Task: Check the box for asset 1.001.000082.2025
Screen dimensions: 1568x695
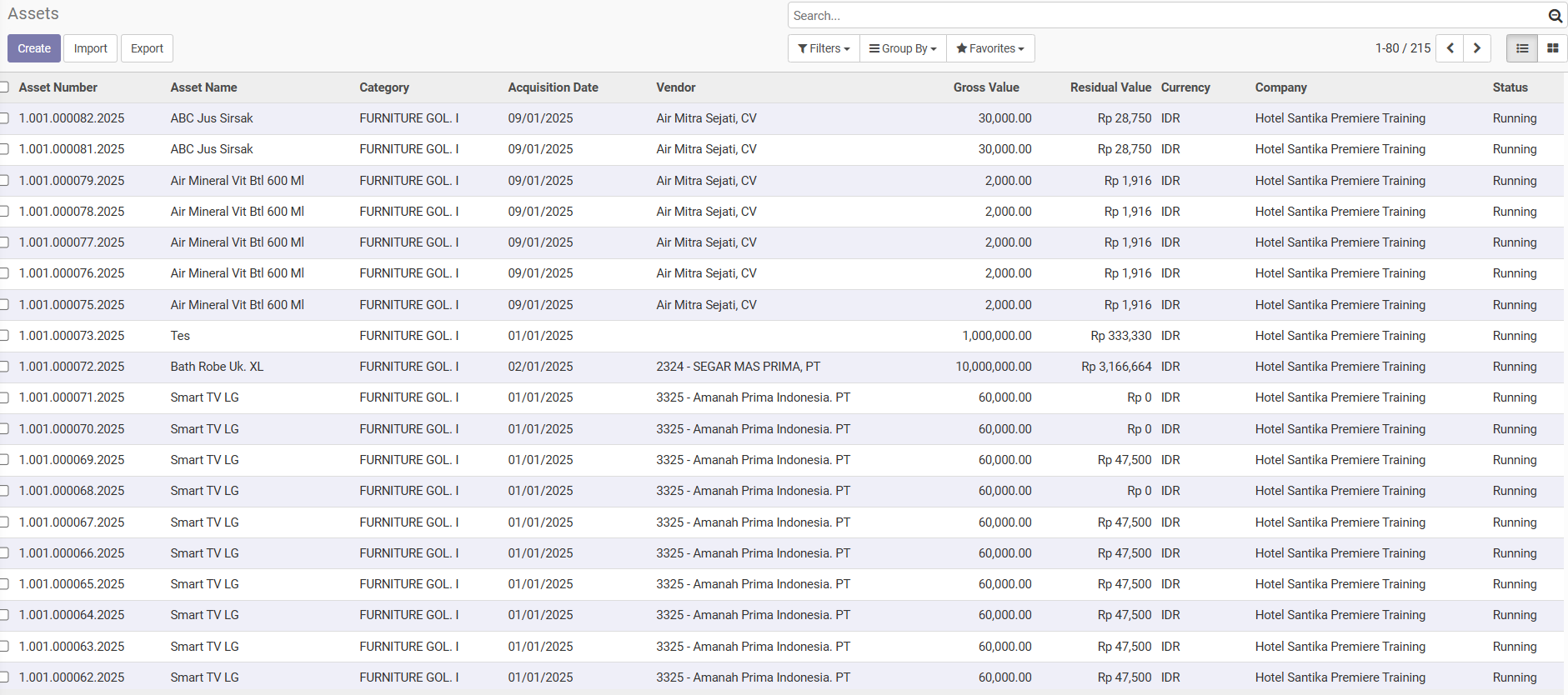Action: tap(4, 118)
